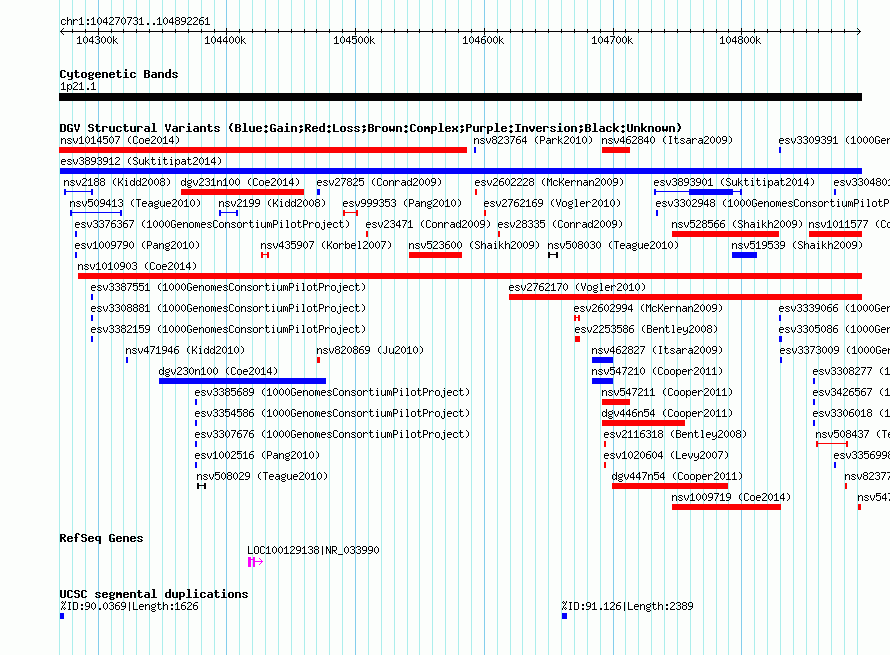Open esv2602228 (McKernan2009) variant

[x=549, y=182]
